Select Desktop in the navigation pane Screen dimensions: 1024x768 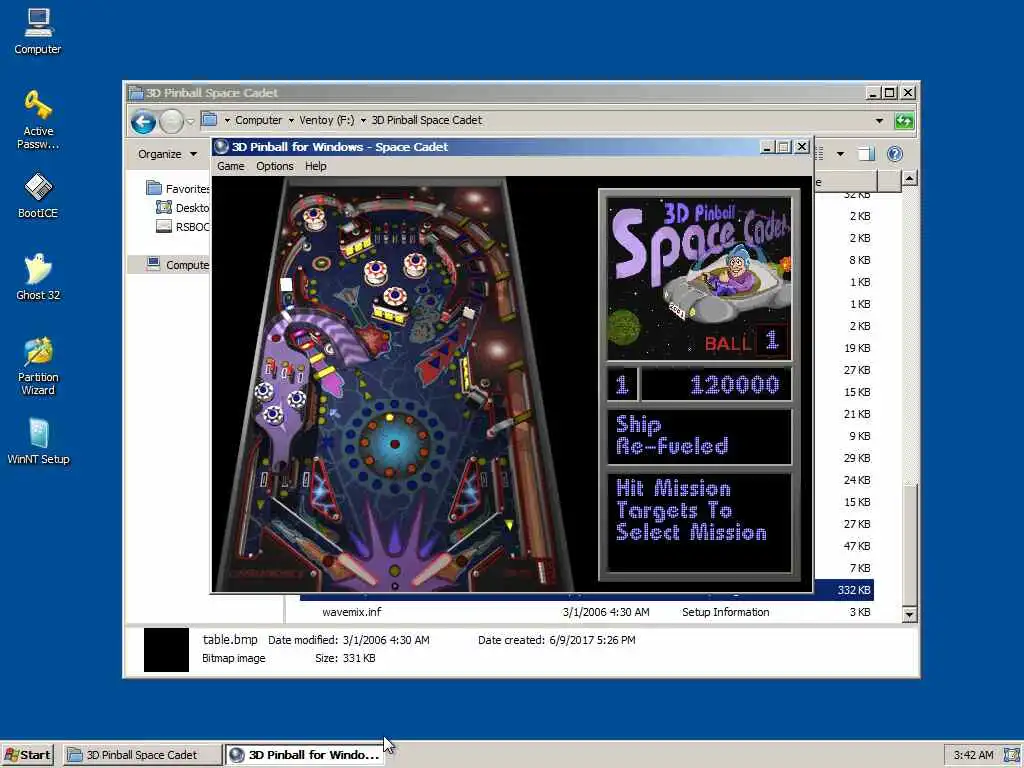tap(183, 208)
